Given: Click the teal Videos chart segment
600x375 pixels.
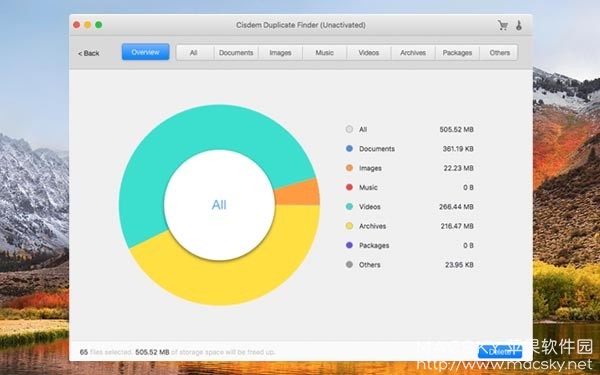Looking at the screenshot, I should (184, 138).
